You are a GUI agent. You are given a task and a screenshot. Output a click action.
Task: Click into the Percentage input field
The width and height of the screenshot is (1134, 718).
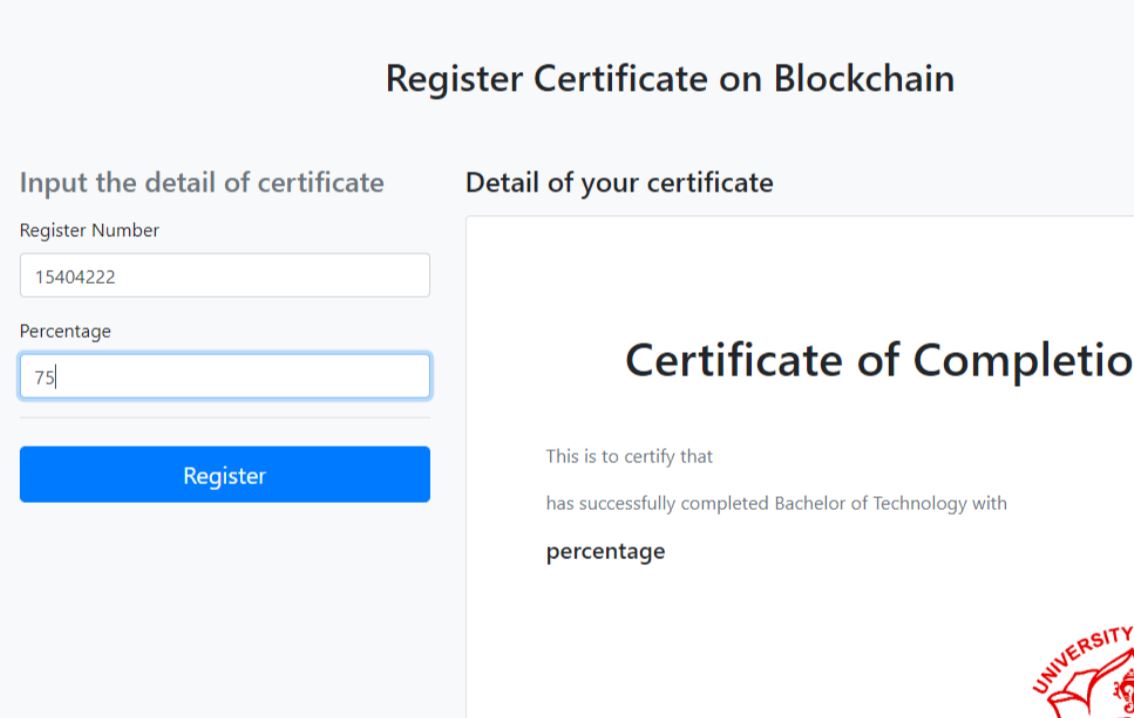pyautogui.click(x=224, y=377)
